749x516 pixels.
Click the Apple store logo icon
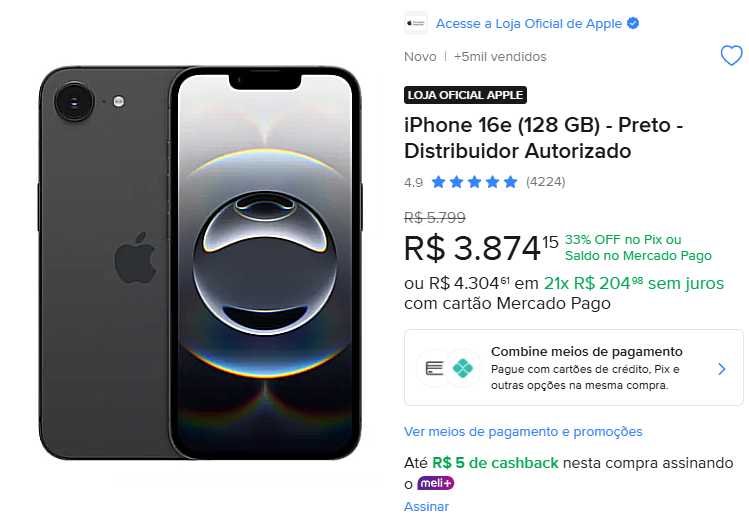coord(416,23)
